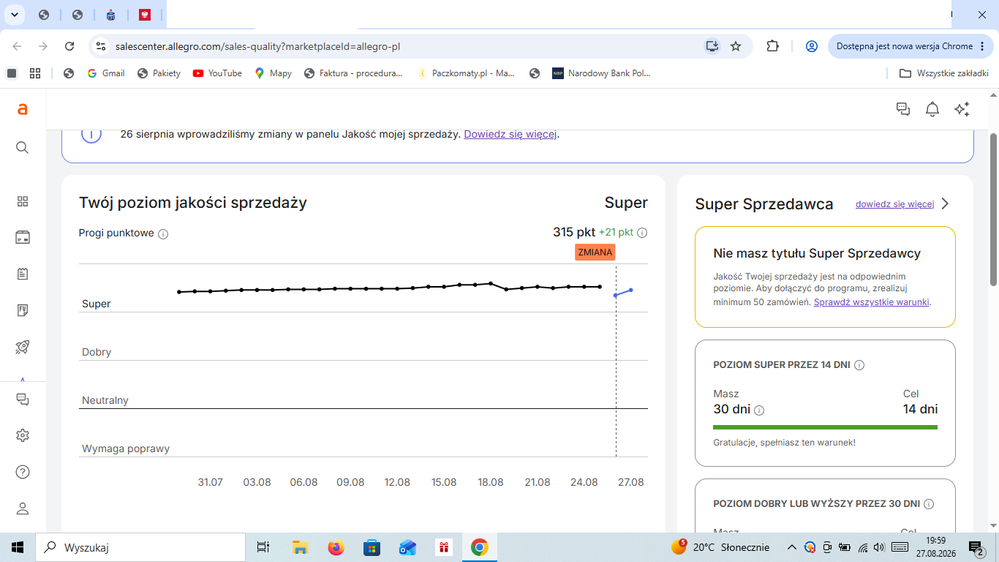
Task: Open the help question mark icon in sidebar
Action: coord(22,472)
